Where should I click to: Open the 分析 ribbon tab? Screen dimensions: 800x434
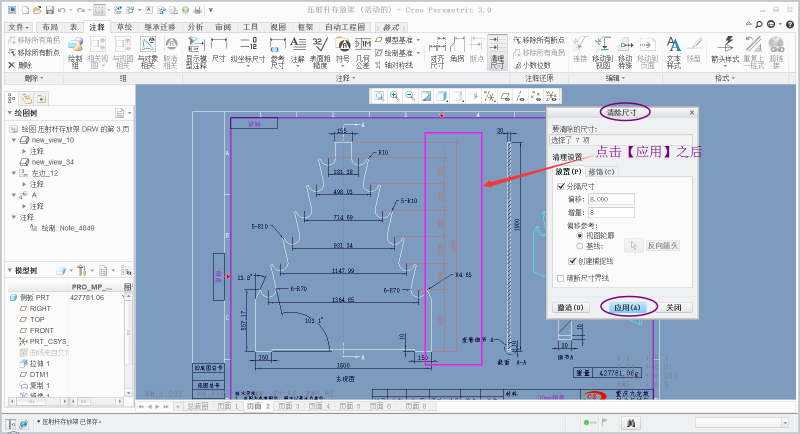click(195, 27)
